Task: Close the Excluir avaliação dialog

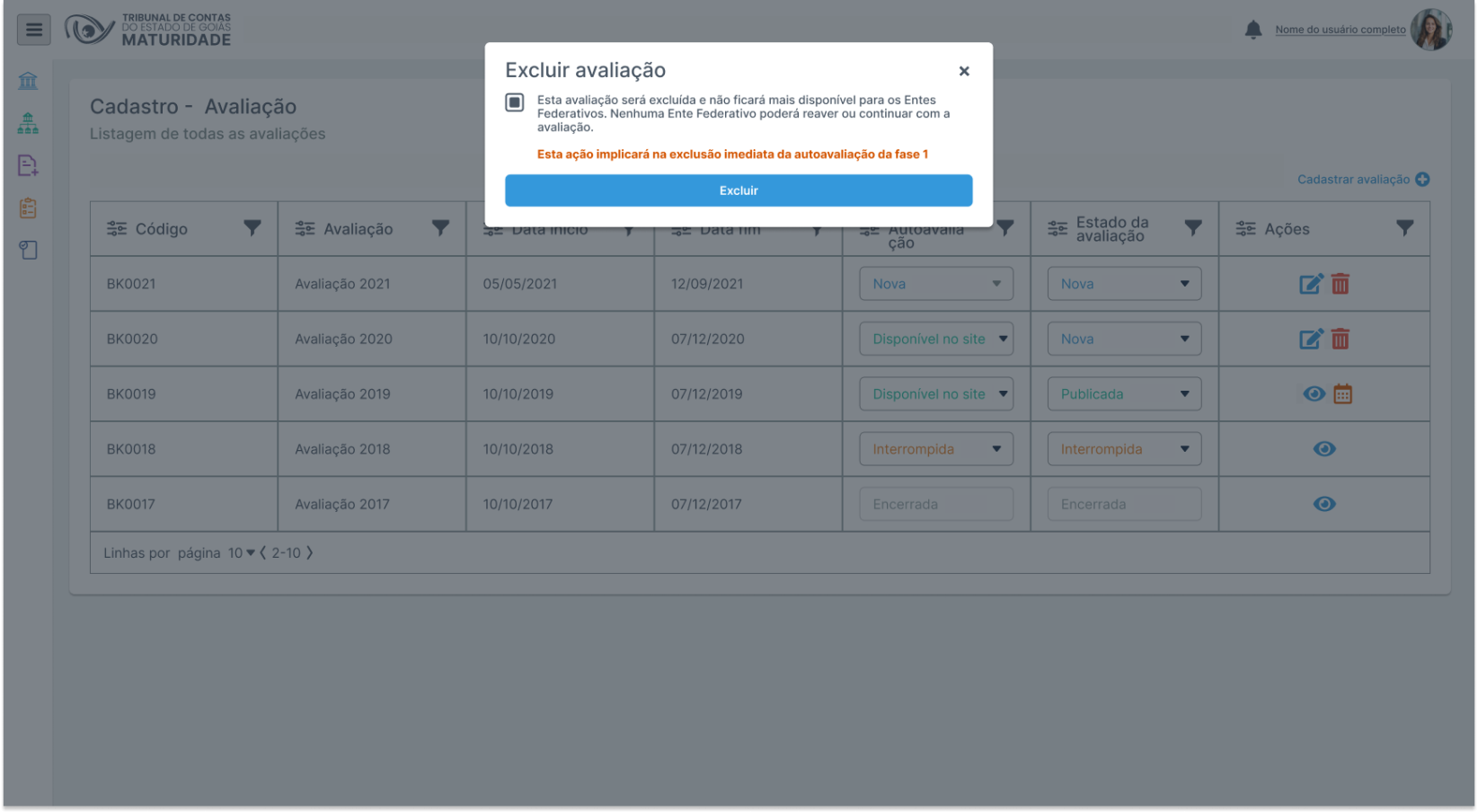Action: [x=963, y=71]
